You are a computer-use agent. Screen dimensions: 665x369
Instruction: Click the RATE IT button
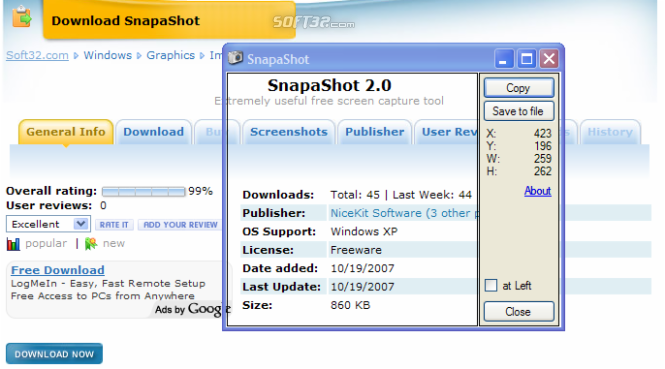pos(114,225)
